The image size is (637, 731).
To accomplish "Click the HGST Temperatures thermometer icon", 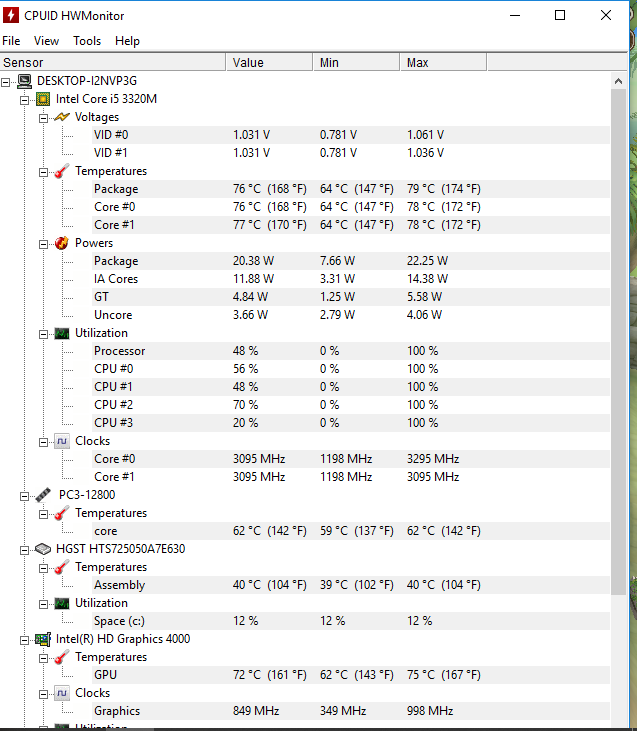I will (62, 567).
